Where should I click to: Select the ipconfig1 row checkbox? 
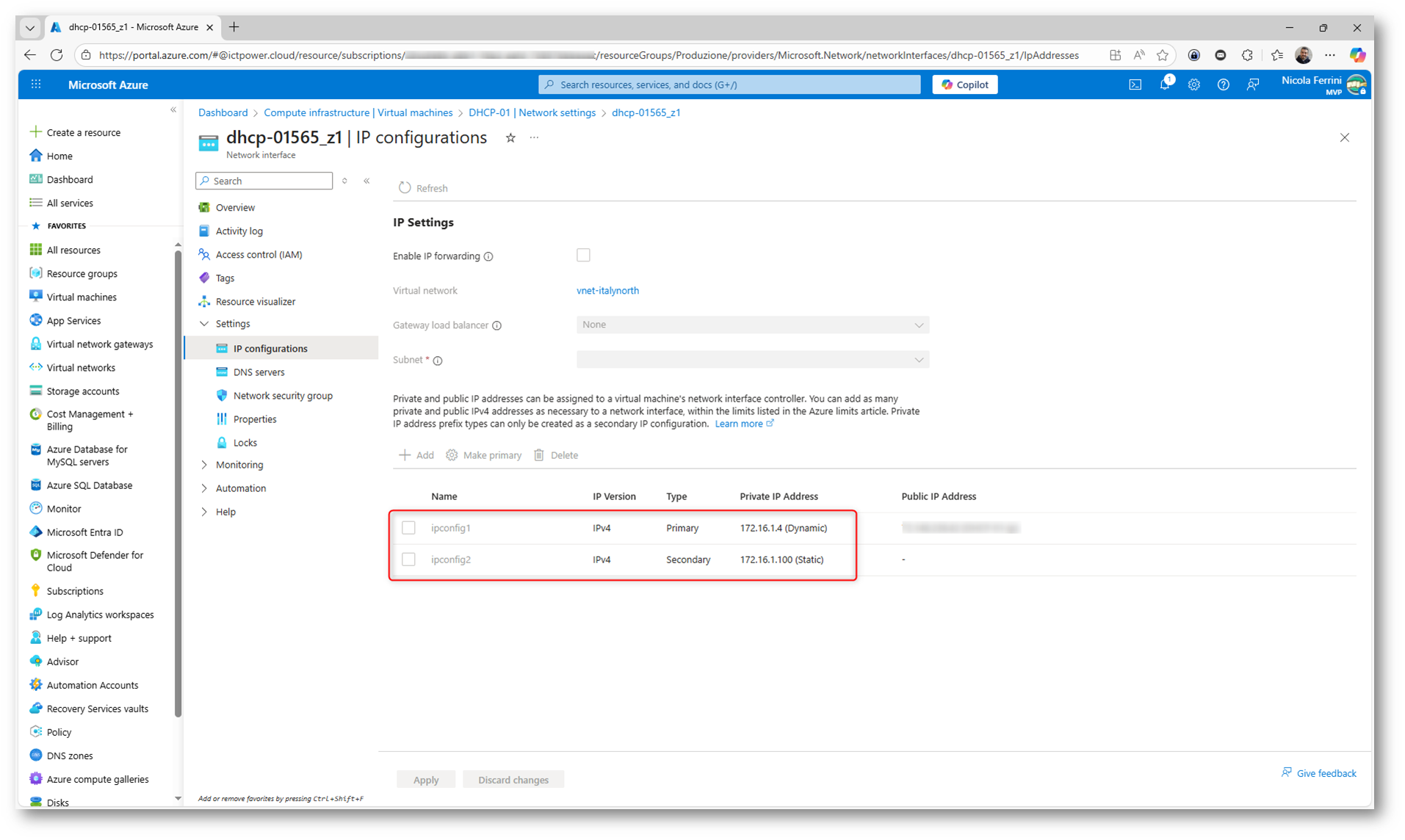(408, 528)
